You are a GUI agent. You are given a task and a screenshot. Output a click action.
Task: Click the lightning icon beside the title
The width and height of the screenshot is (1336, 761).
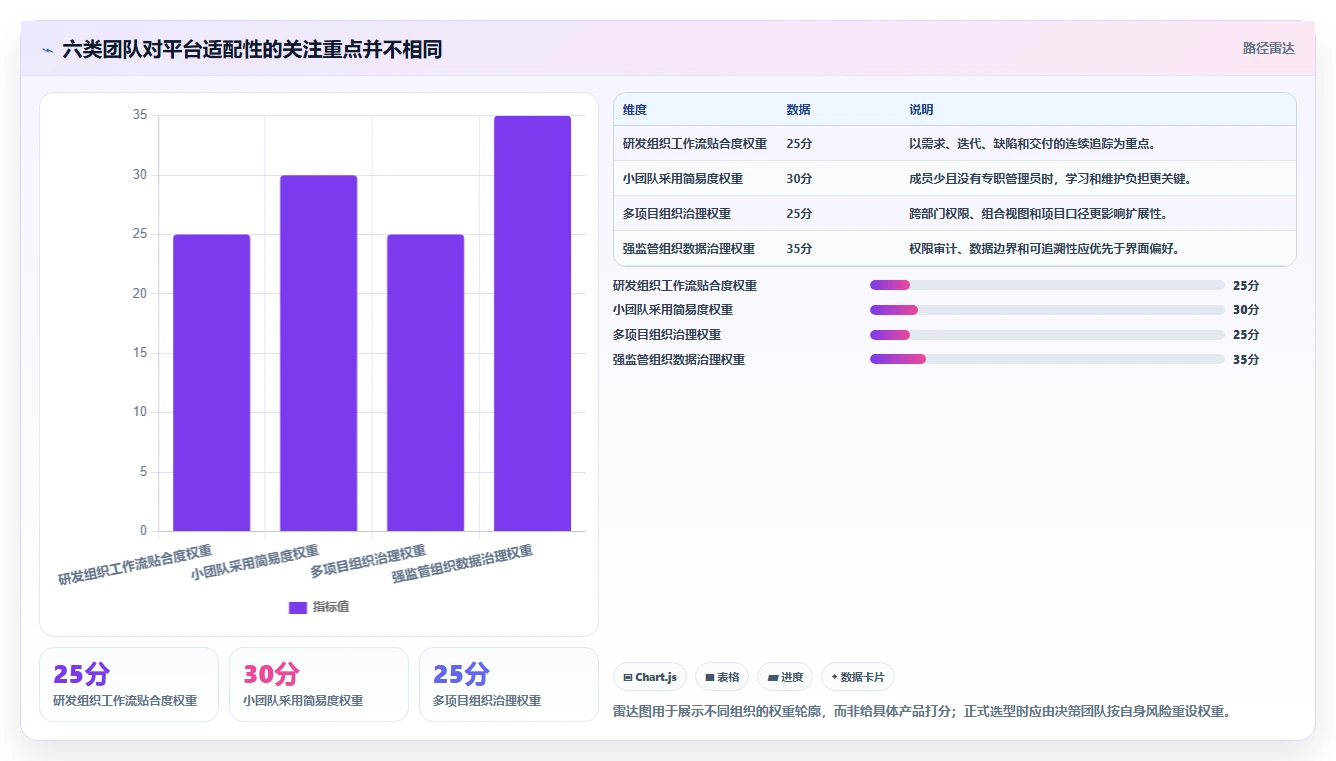coord(48,50)
